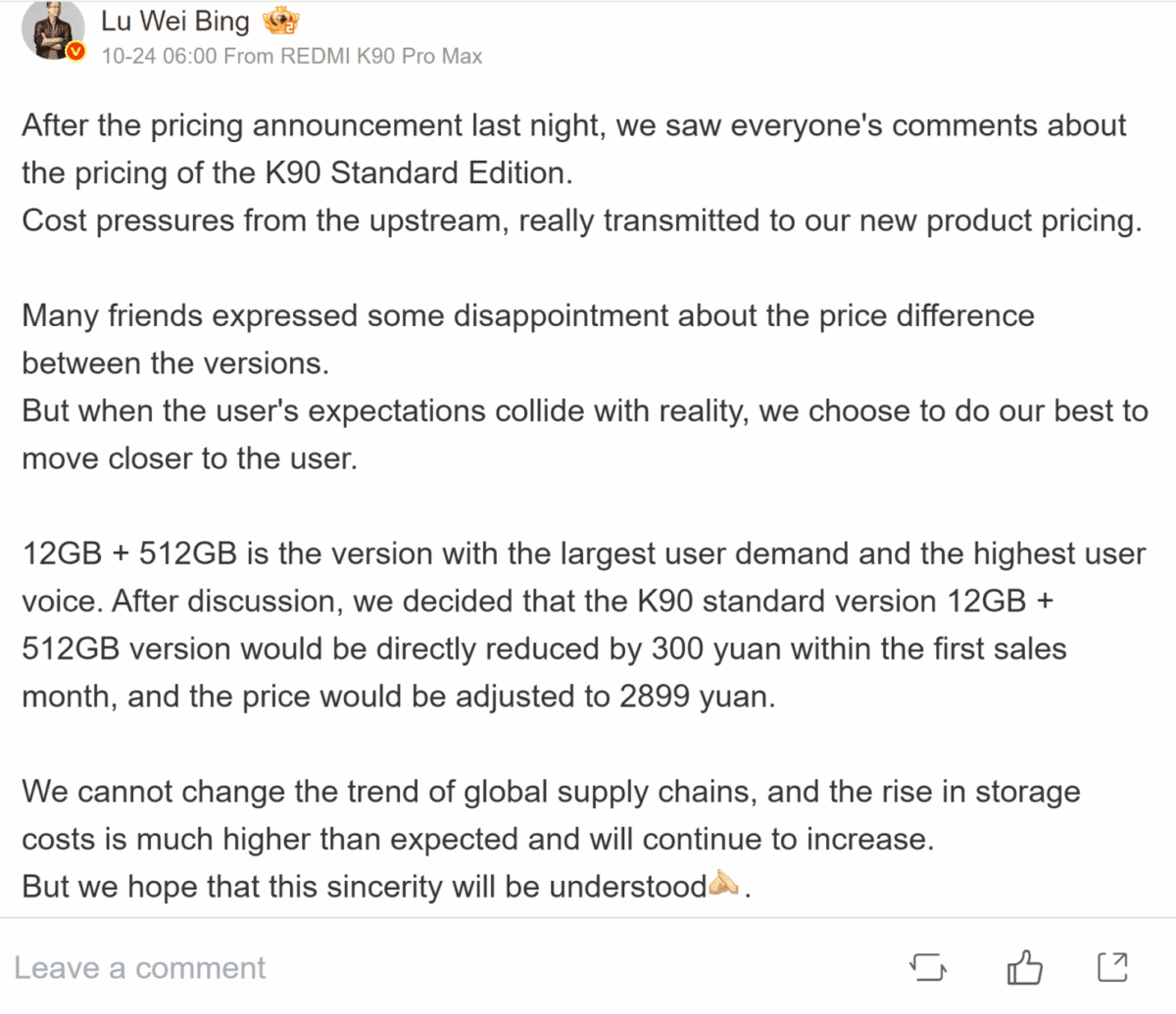Like the post with the thumbs-up icon
The width and height of the screenshot is (1176, 1014).
tap(1024, 968)
